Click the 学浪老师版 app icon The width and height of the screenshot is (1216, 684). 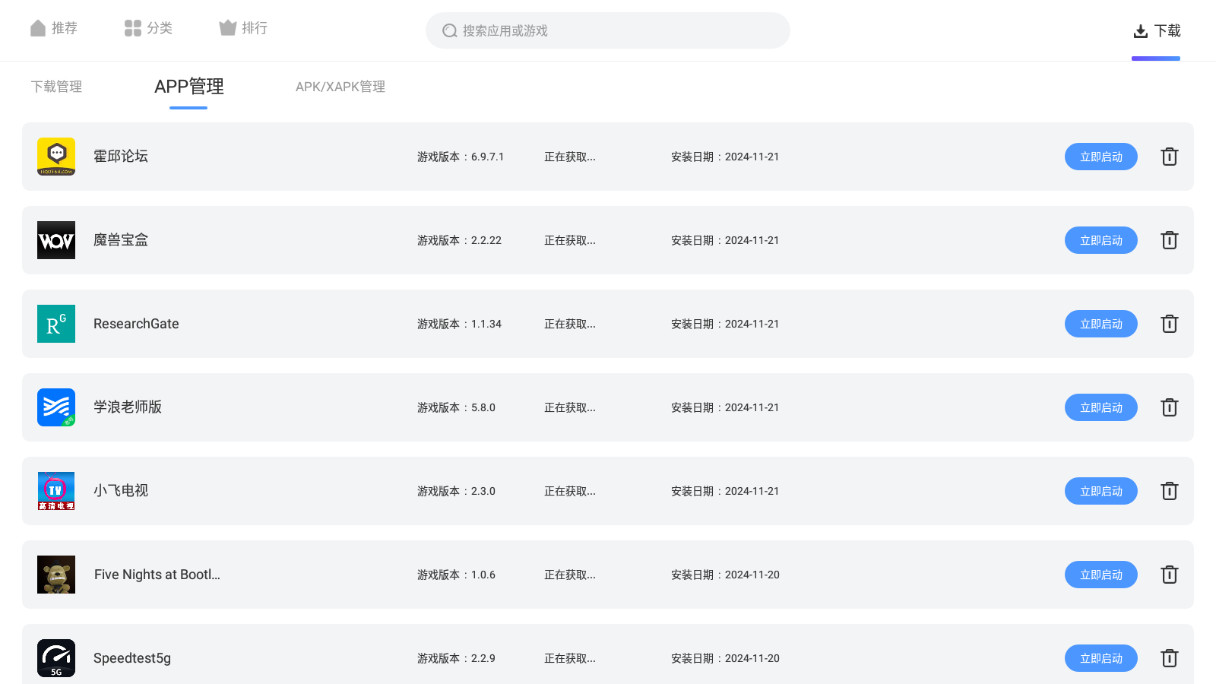(56, 407)
